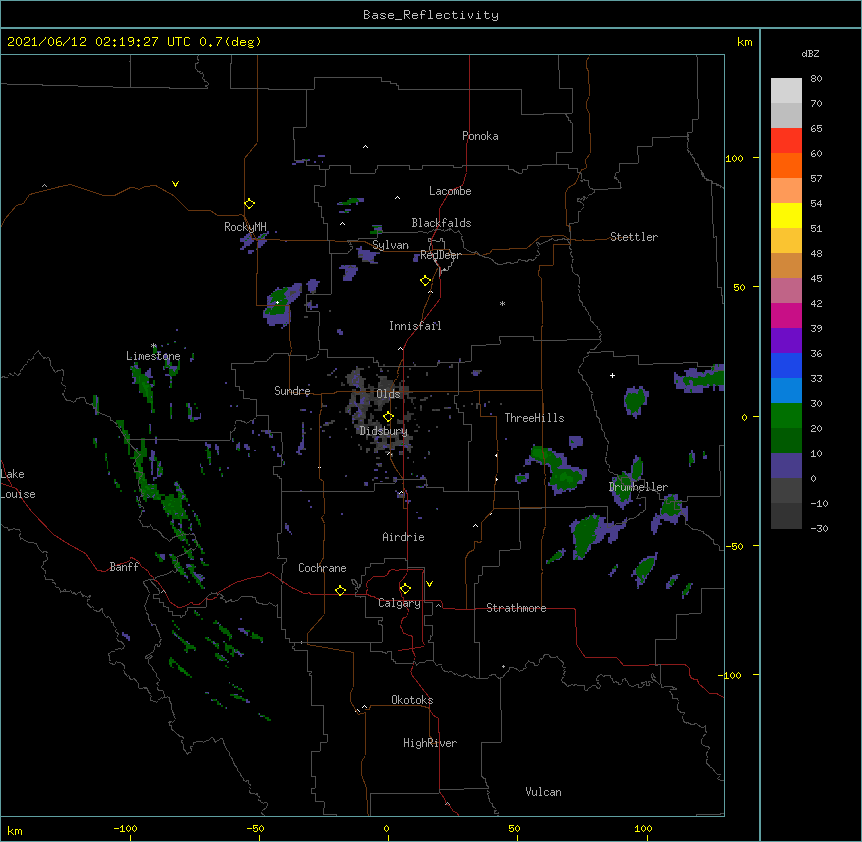
Task: Click the Base_Reflectivity title text
Action: point(430,15)
